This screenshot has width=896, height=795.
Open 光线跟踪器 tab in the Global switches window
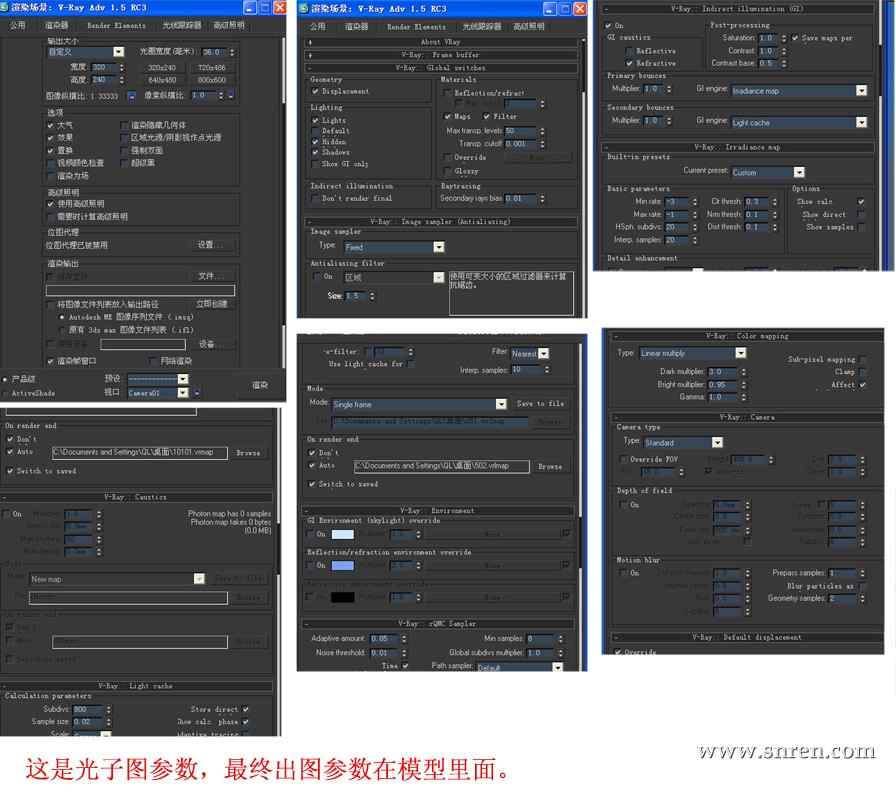click(x=482, y=27)
